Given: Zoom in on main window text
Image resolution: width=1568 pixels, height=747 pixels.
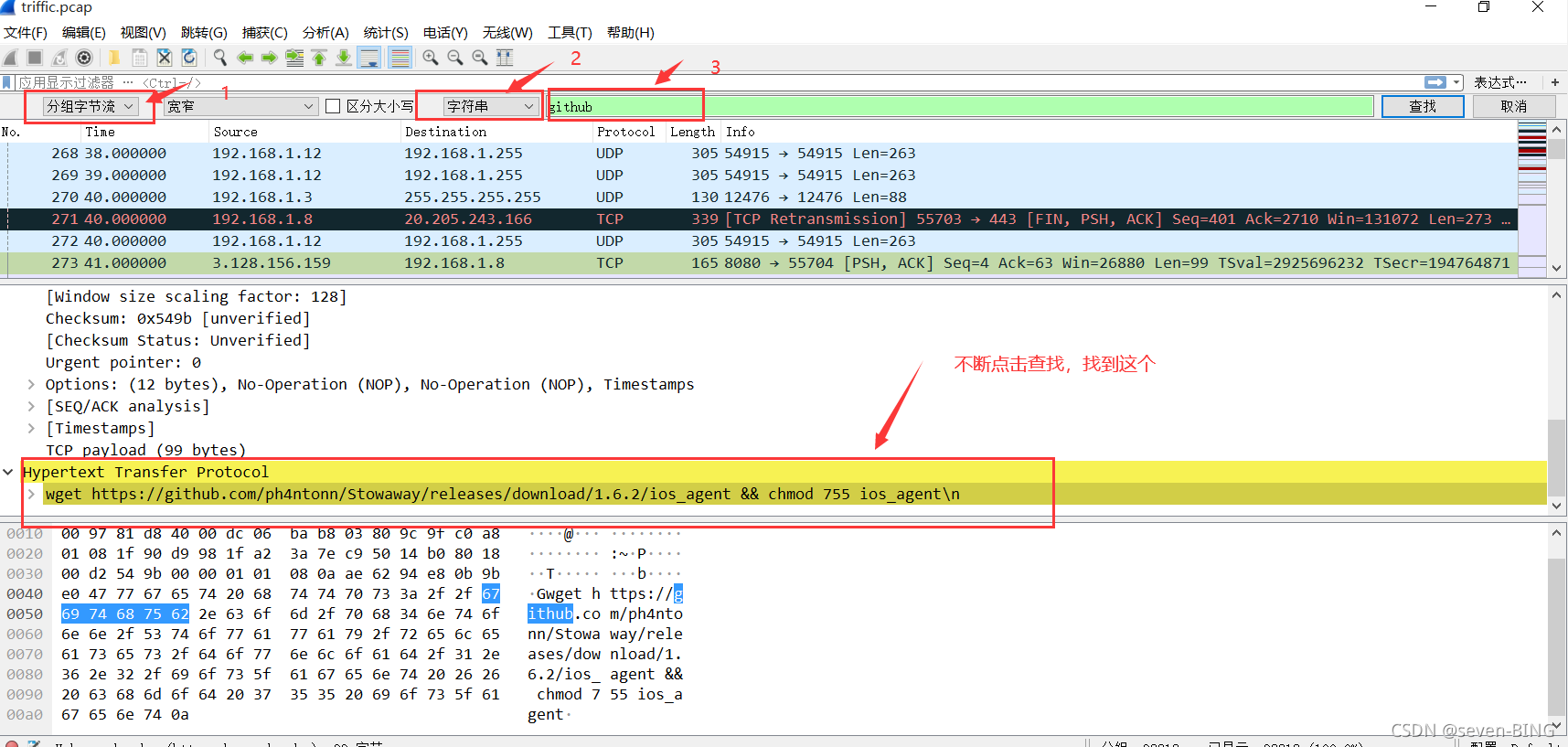Looking at the screenshot, I should [431, 58].
